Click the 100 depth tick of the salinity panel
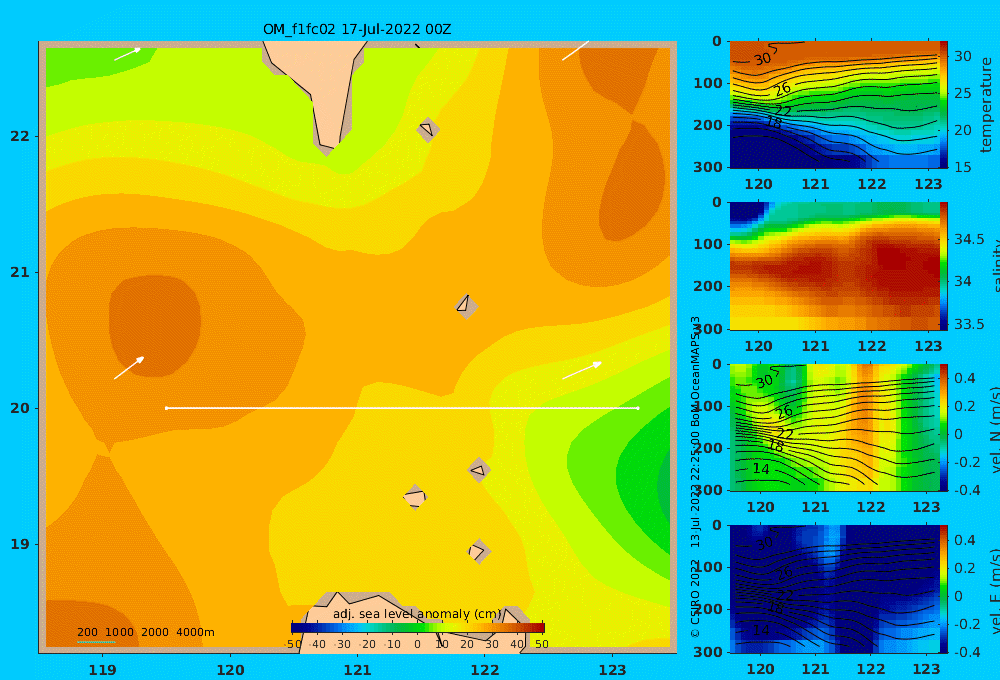 pyautogui.click(x=708, y=244)
